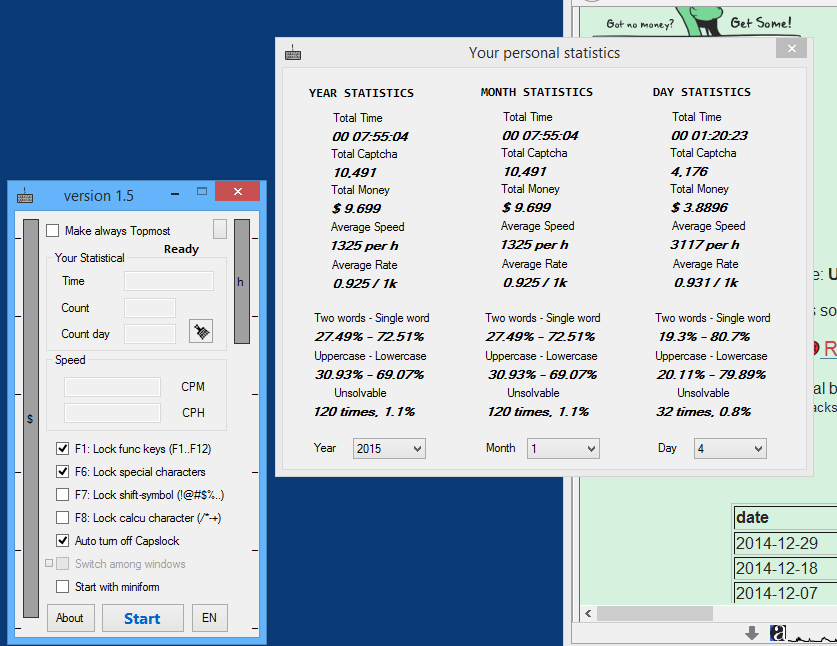This screenshot has height=646, width=837.
Task: Click the horizontal scrollbar in the browser
Action: pos(655,613)
